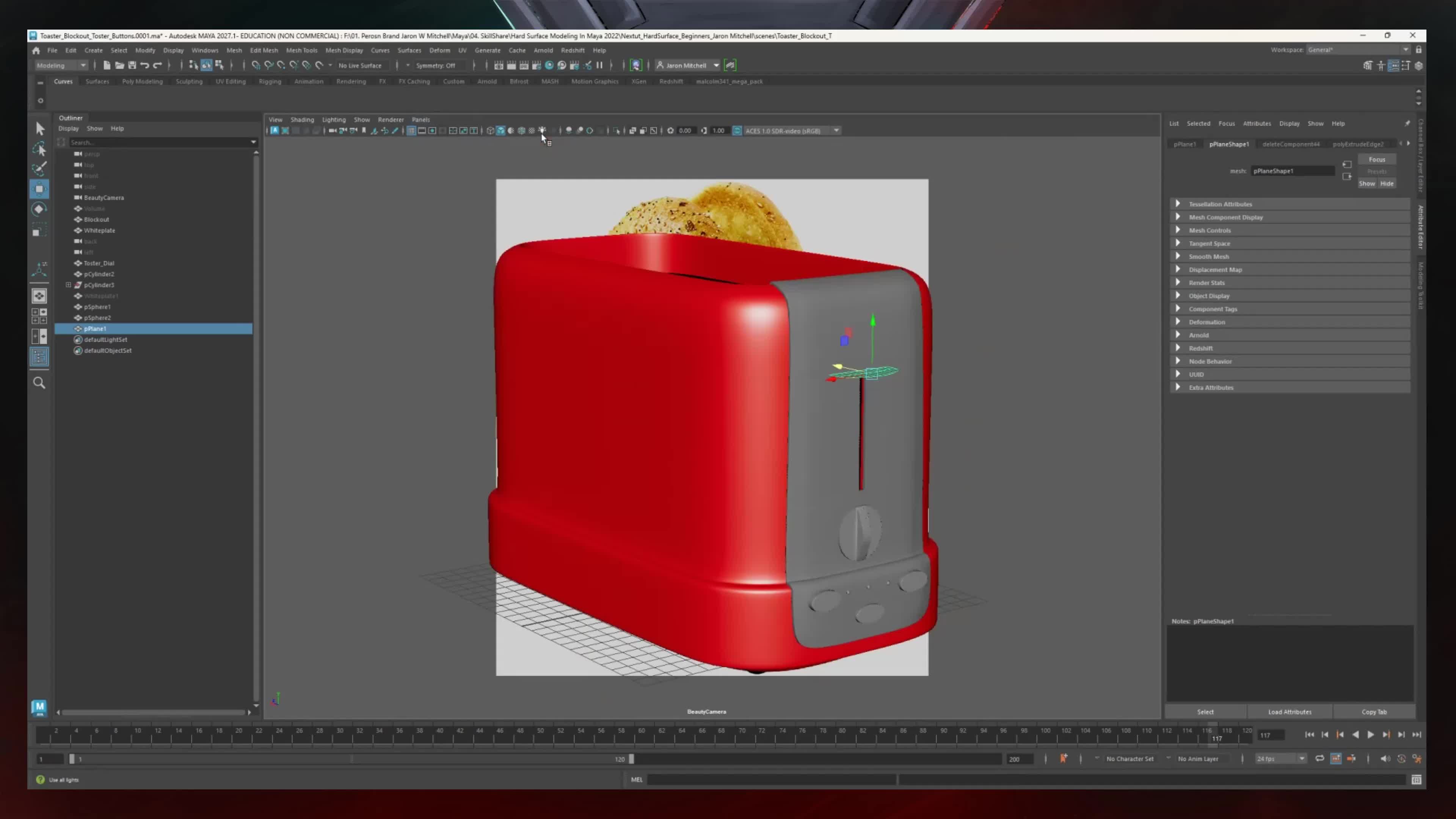Activate the Scale tool in the toolbox
Screen dimensions: 1456x819
[39, 229]
